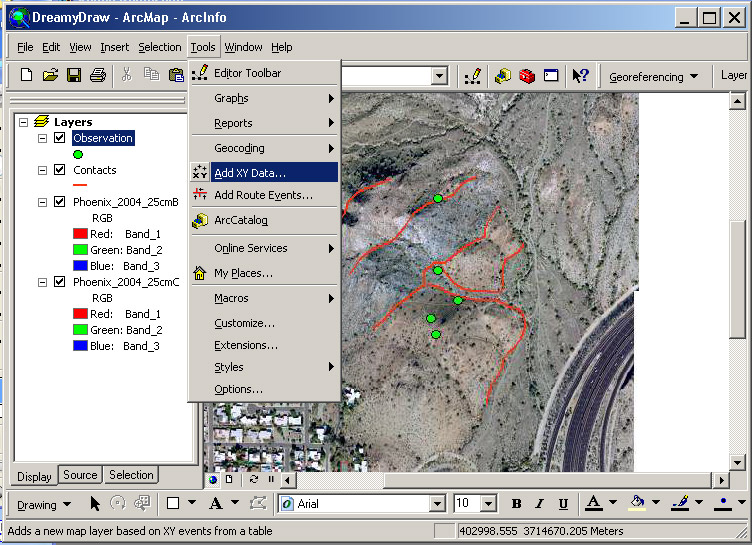Click the Font Color A button
The image size is (752, 545).
point(594,503)
